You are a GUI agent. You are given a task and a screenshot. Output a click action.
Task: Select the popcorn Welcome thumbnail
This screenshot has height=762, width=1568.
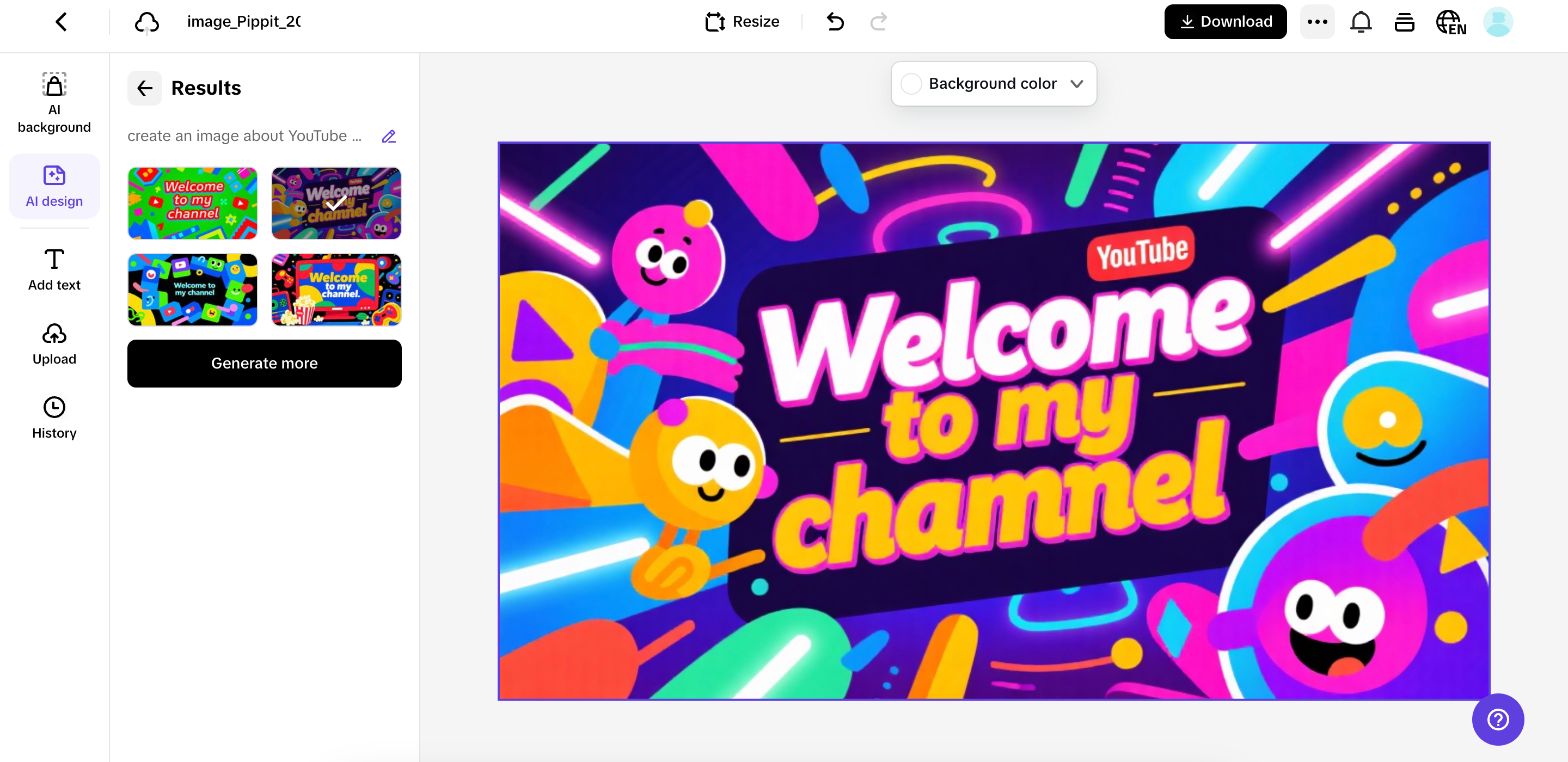336,290
